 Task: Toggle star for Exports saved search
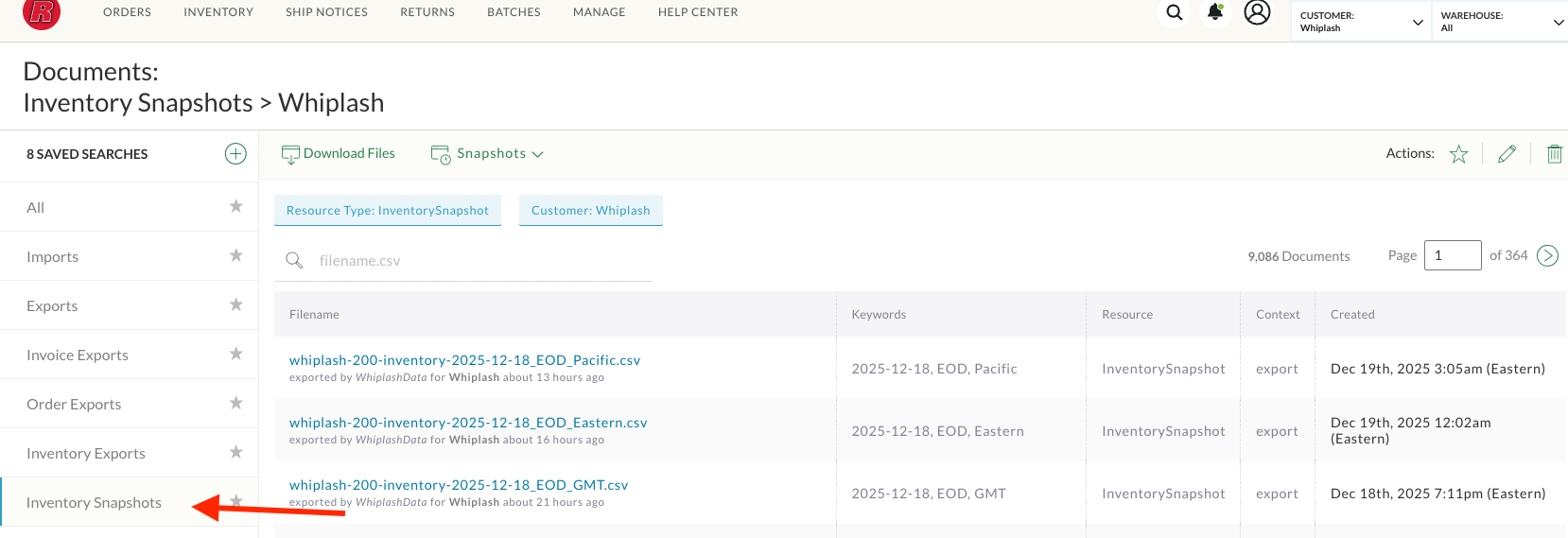(x=235, y=304)
